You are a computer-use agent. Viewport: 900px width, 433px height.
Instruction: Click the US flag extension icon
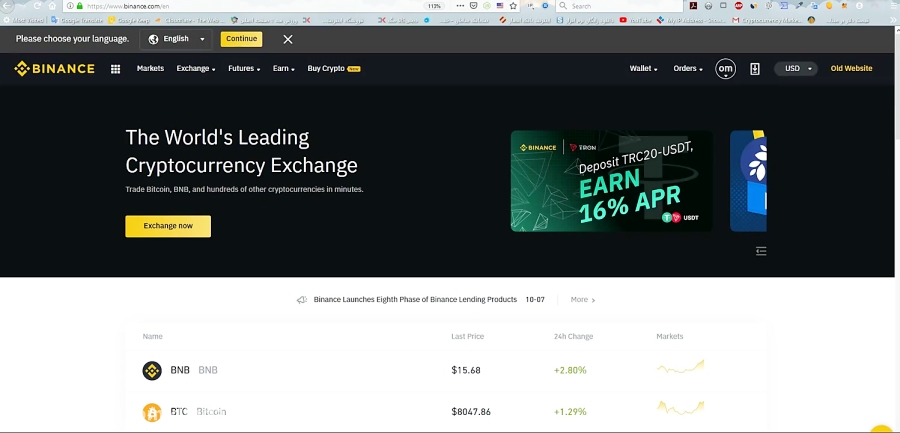pos(500,6)
